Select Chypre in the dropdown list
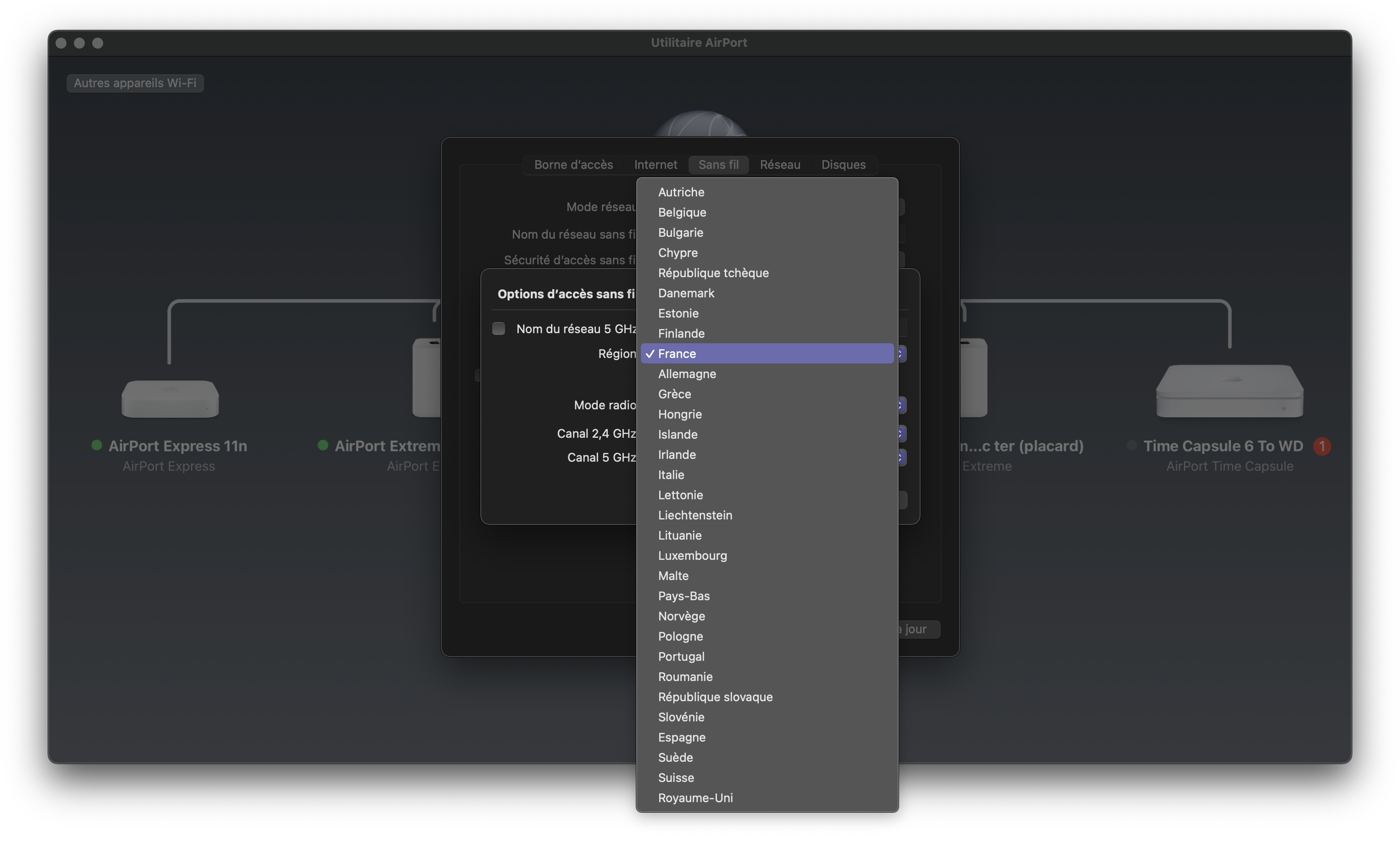The width and height of the screenshot is (1400, 854). tap(767, 252)
